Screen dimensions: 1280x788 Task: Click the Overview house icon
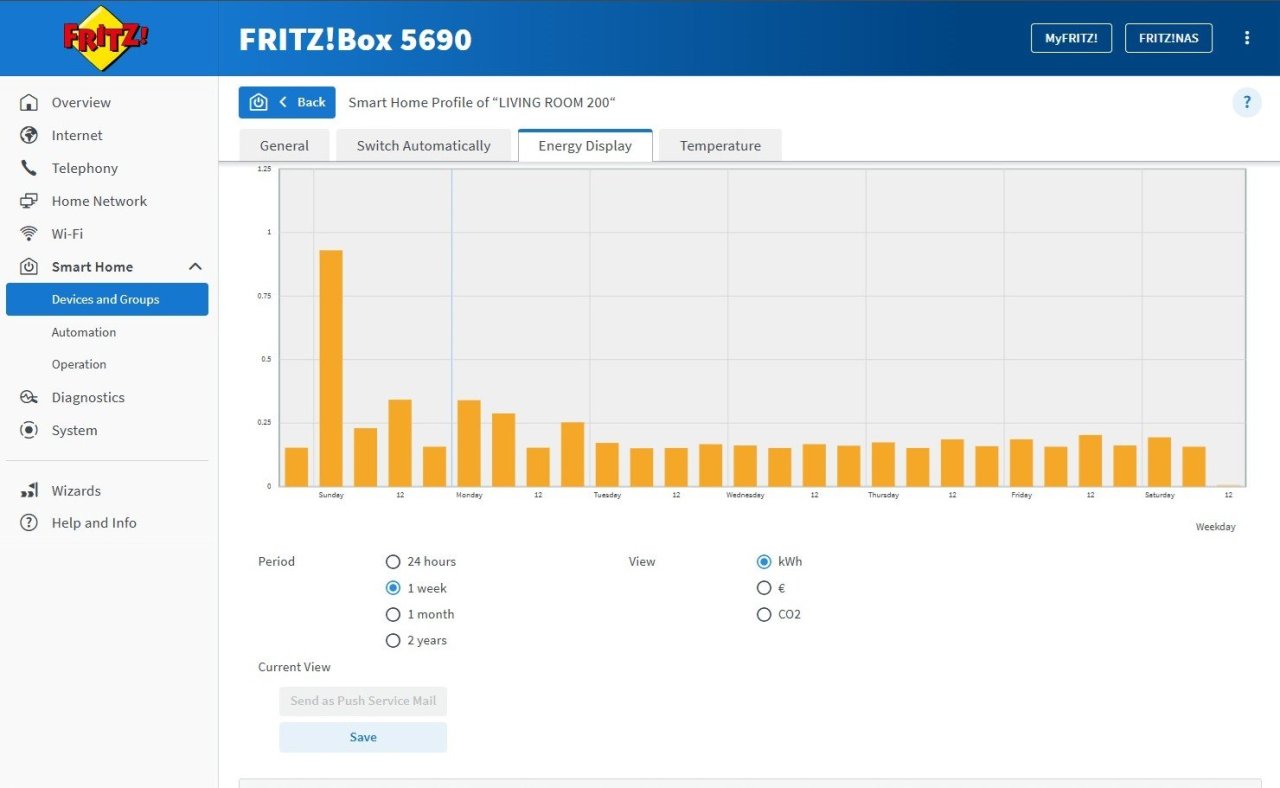point(29,103)
